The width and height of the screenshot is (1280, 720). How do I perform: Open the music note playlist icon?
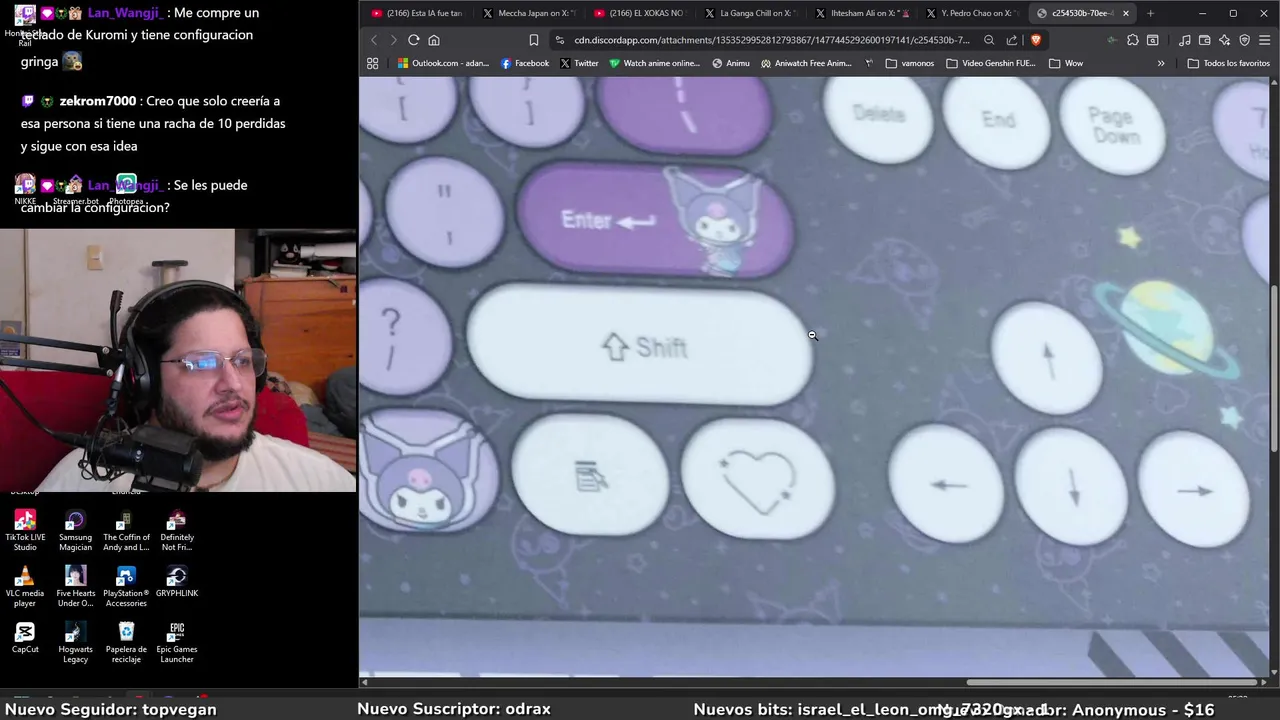click(1185, 40)
